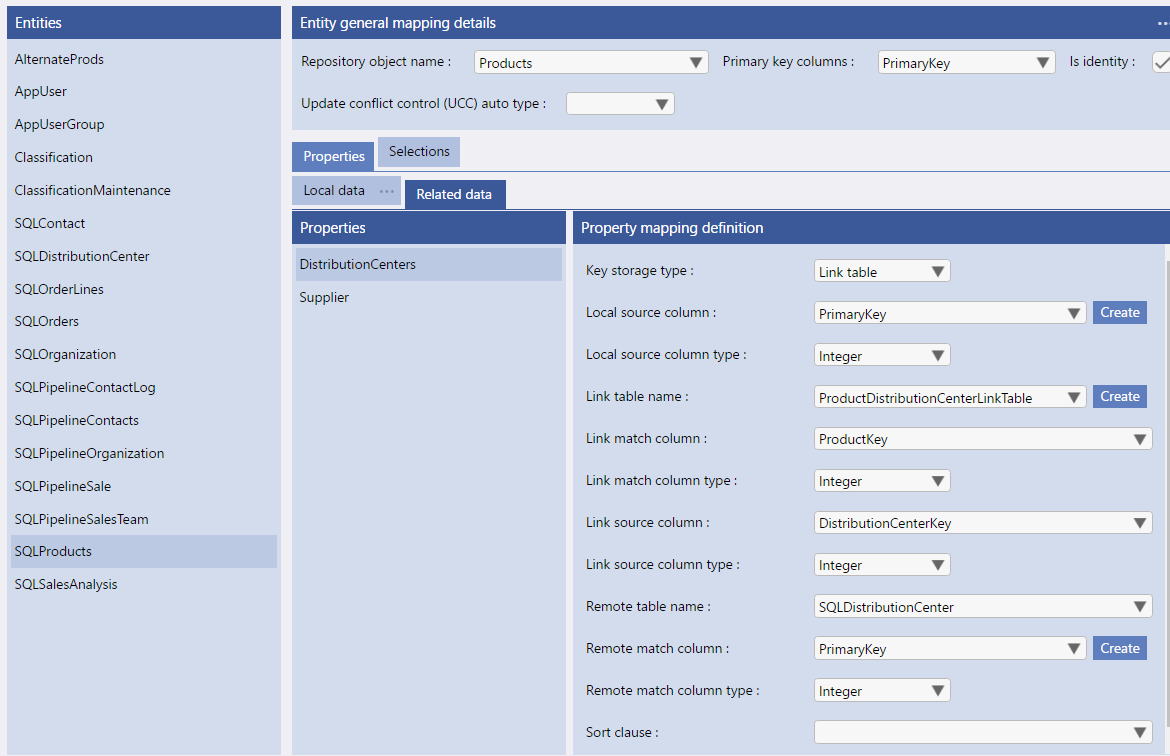Image resolution: width=1170 pixels, height=756 pixels.
Task: Open the Link match column dropdown
Action: [983, 439]
